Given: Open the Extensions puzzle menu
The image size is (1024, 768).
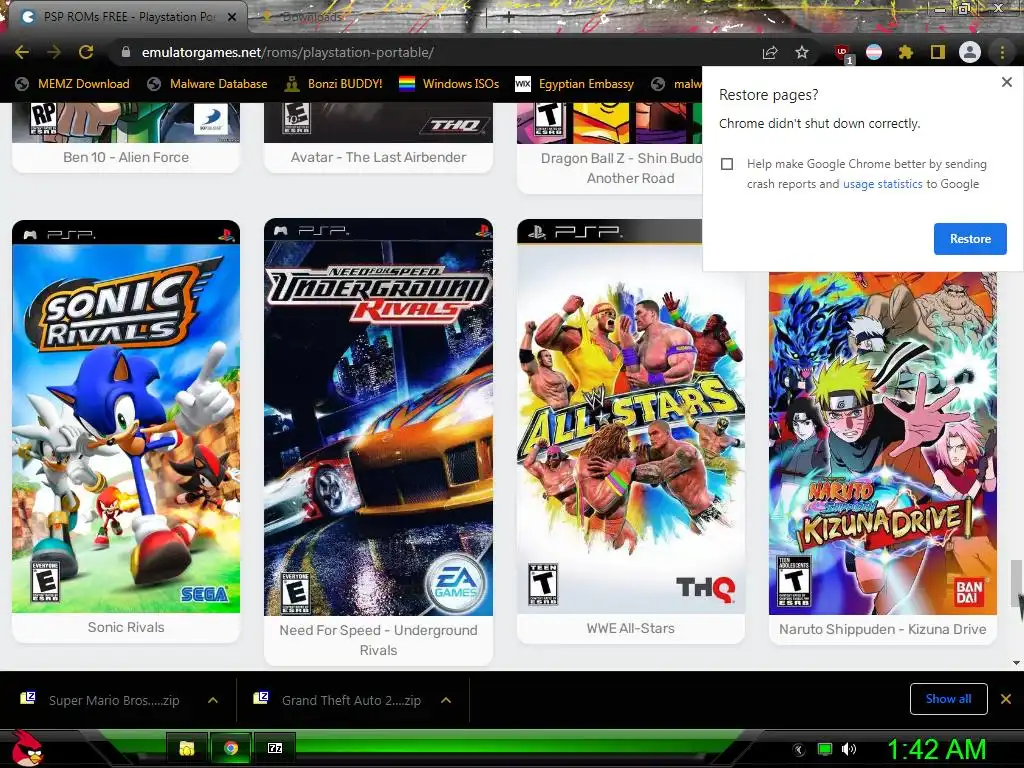Looking at the screenshot, I should [906, 52].
